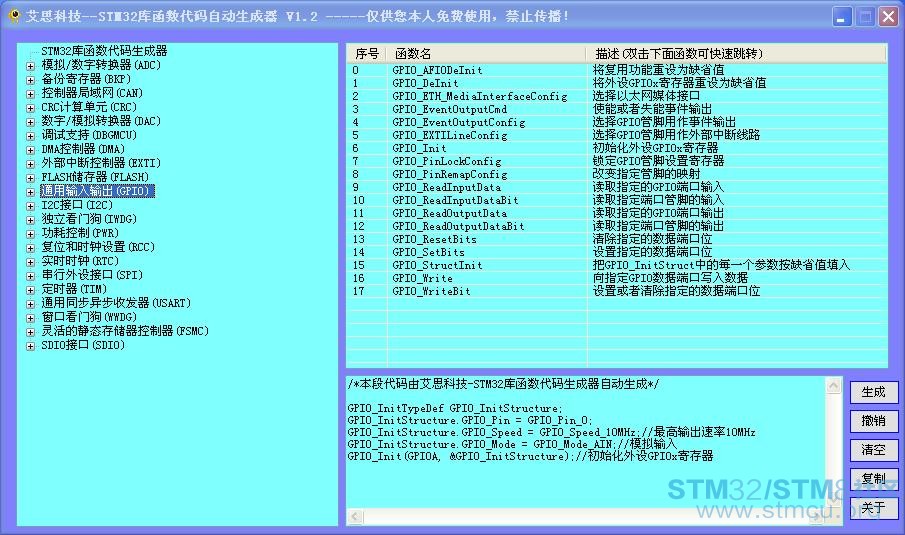The image size is (905, 535).
Task: Select the GPIO_AFIODeInit function row
Action: [616, 70]
